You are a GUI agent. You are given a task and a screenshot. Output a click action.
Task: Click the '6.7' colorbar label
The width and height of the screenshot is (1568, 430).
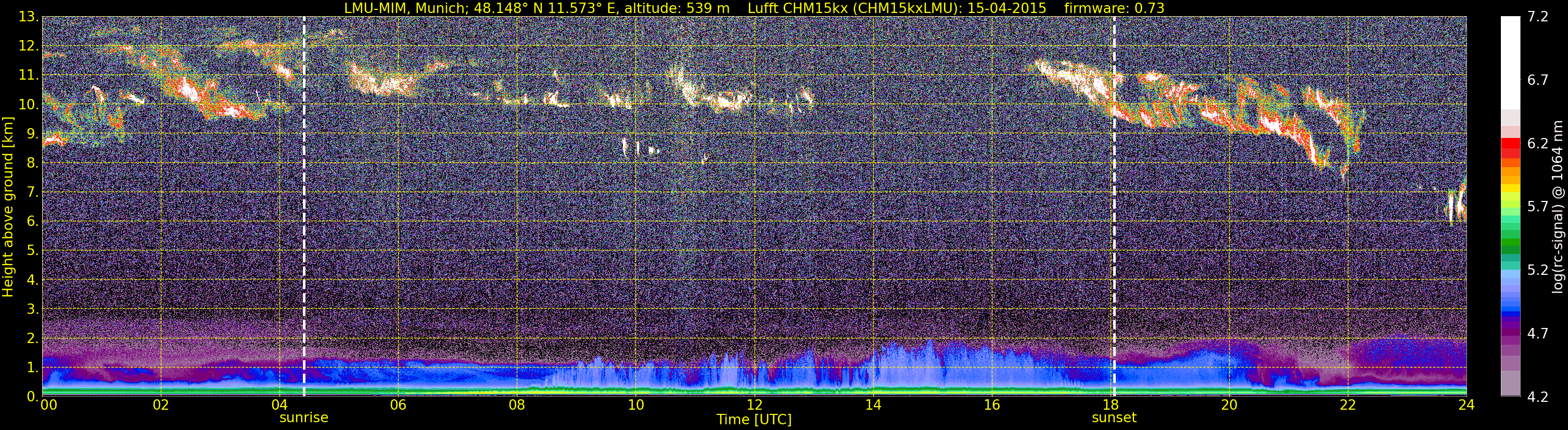click(x=1538, y=80)
